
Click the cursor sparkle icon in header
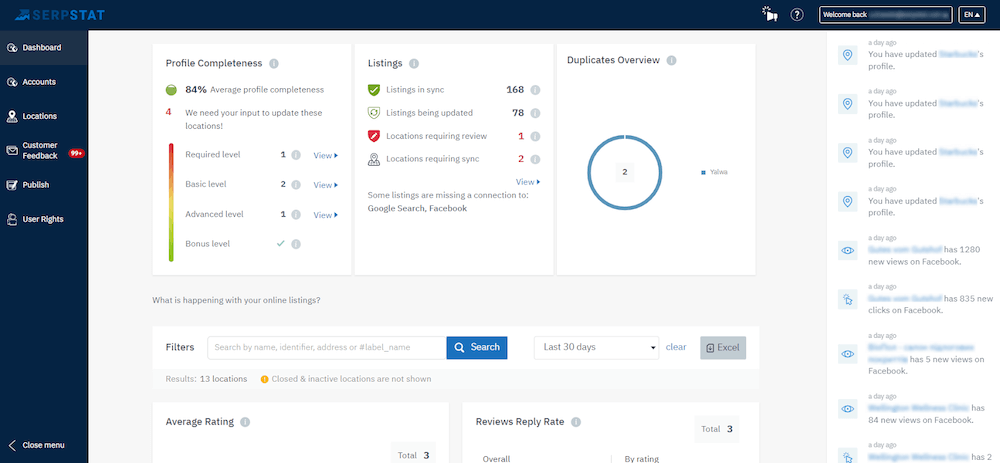point(768,15)
